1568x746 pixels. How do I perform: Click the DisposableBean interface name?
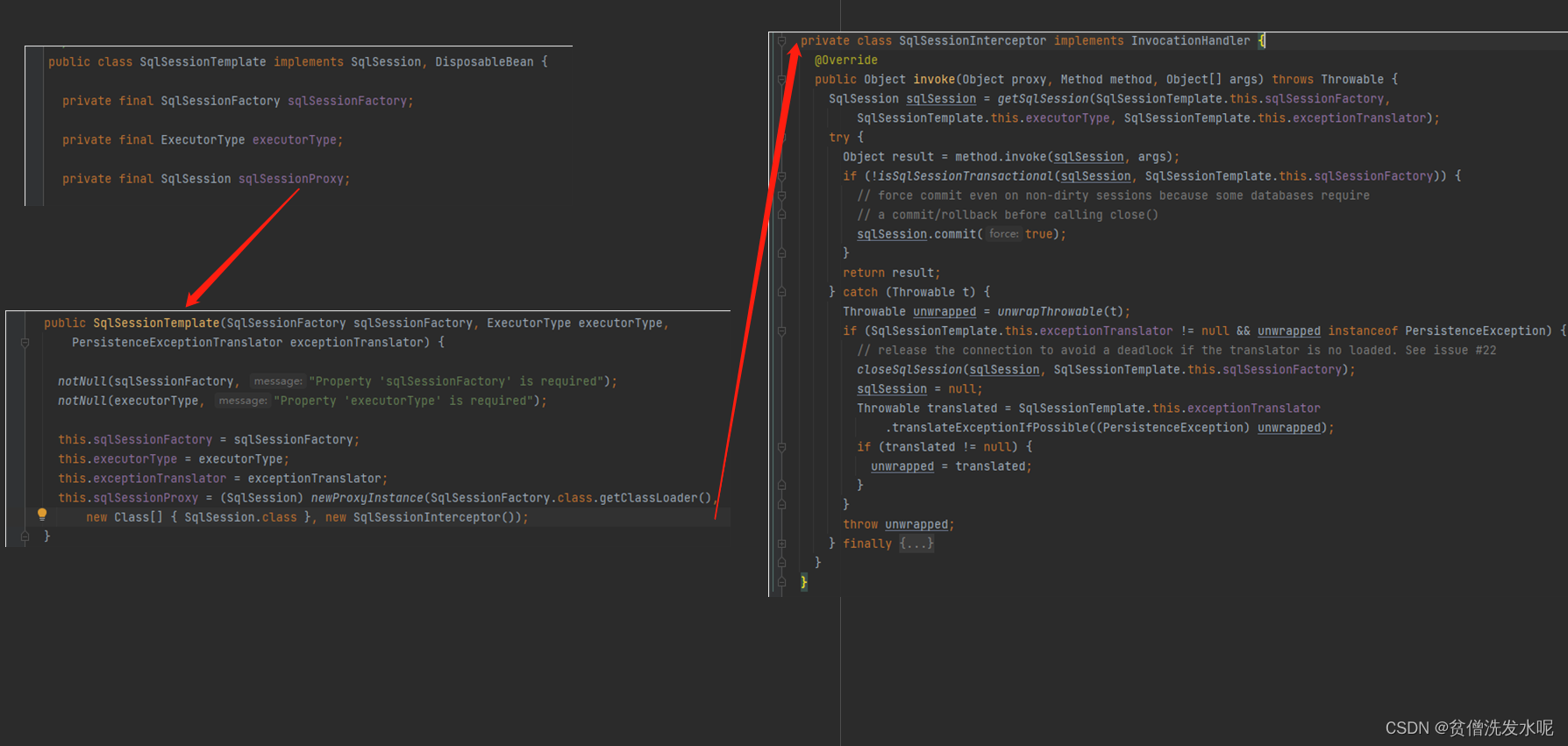(x=484, y=62)
